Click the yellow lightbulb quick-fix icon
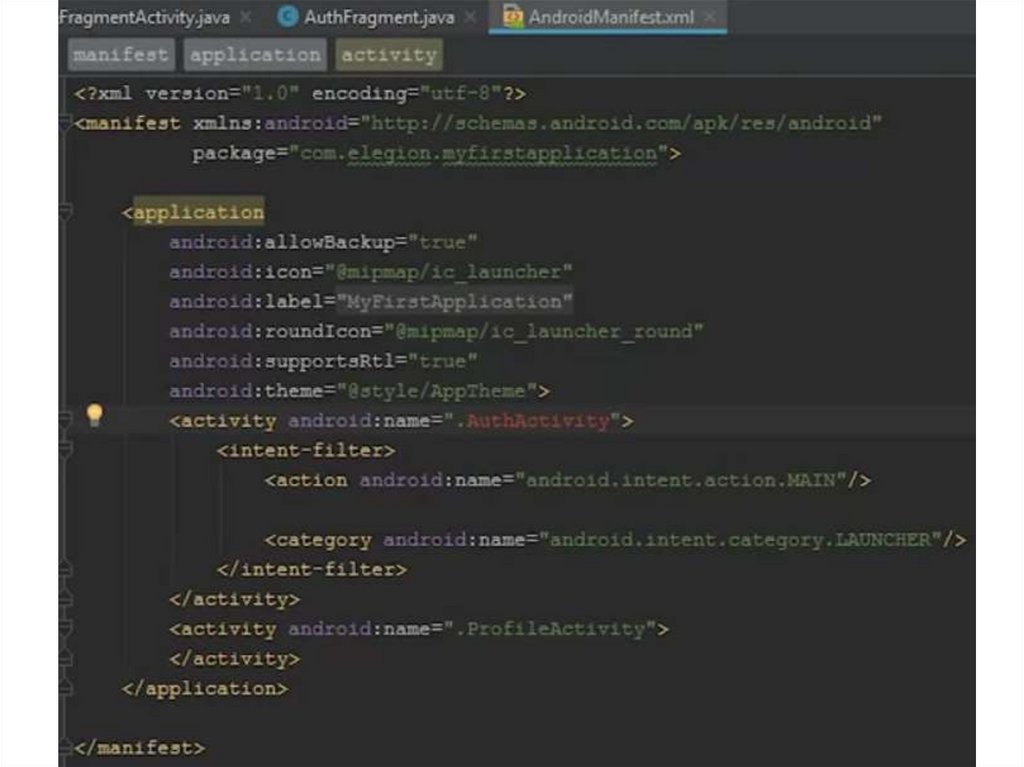Screen dimensions: 1024x767 (94, 416)
